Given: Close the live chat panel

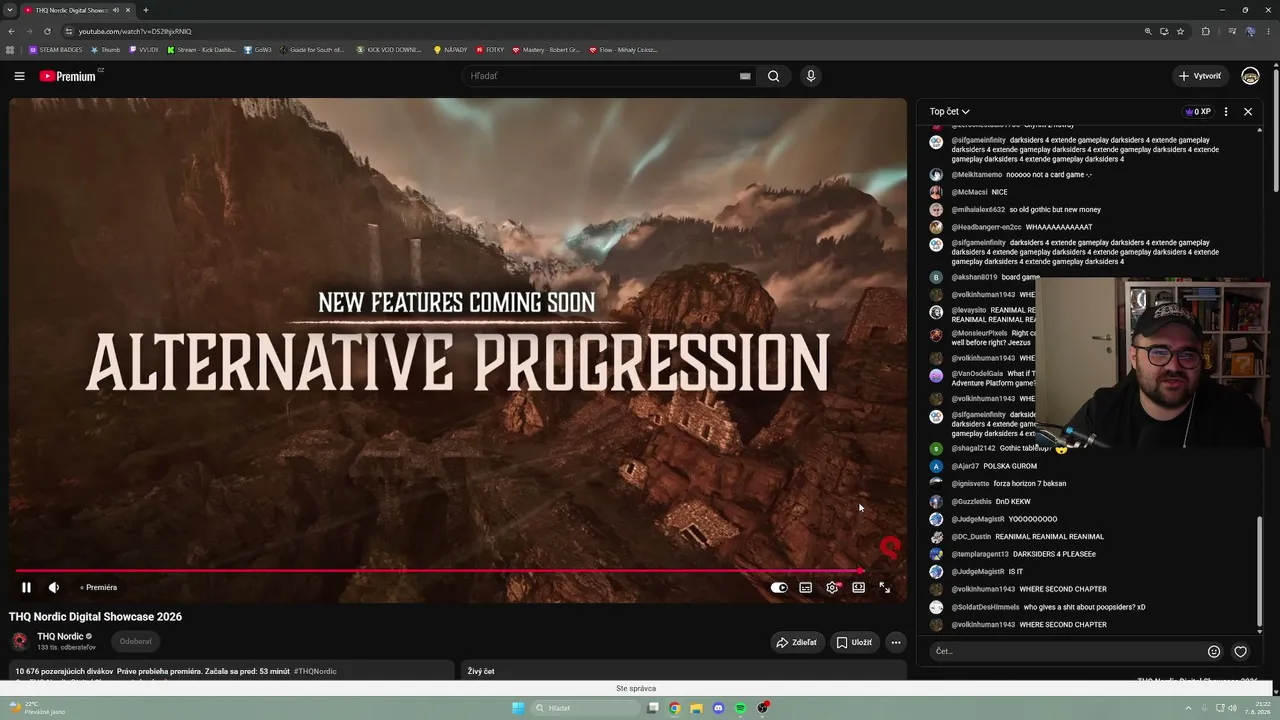Looking at the screenshot, I should click(x=1248, y=112).
